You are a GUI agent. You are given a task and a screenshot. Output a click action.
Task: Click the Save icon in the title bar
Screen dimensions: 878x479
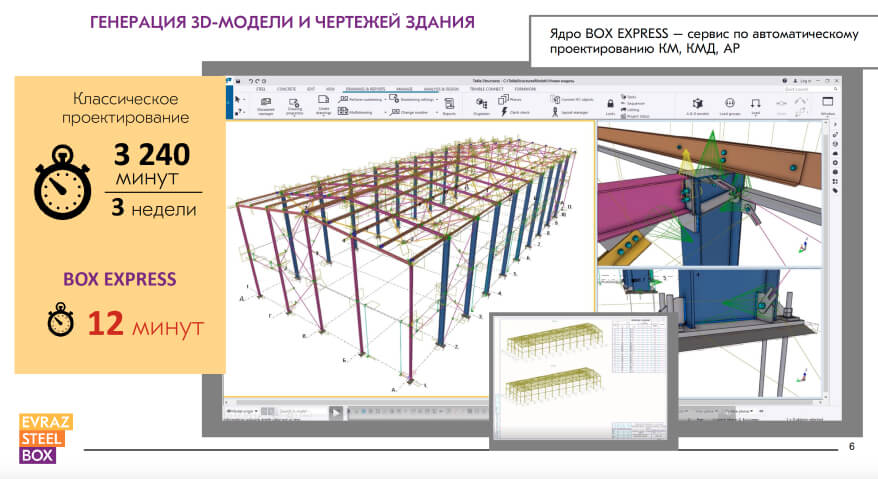238,81
